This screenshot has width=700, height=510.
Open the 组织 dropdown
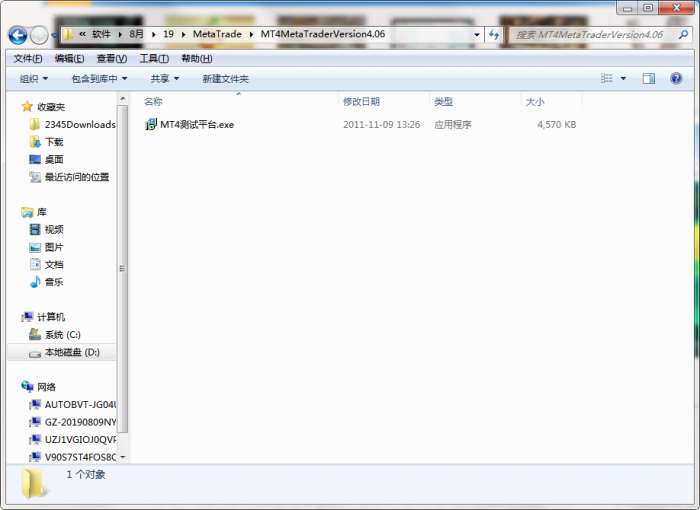pos(33,79)
